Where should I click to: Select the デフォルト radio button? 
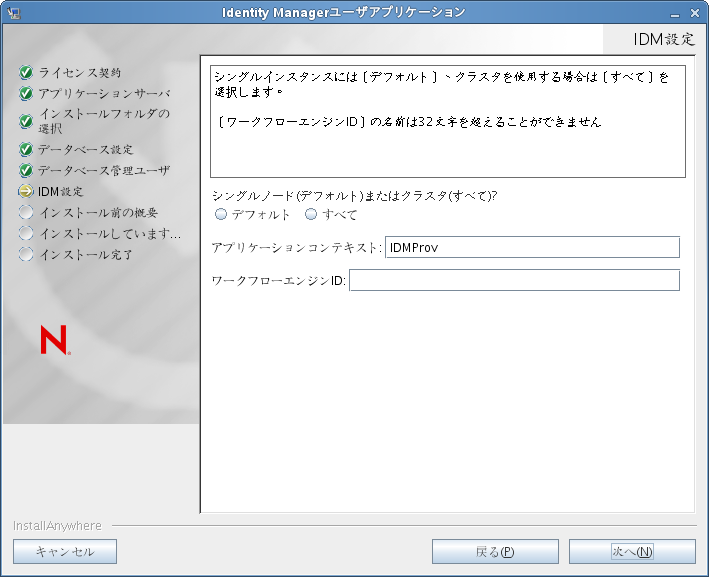click(x=221, y=214)
